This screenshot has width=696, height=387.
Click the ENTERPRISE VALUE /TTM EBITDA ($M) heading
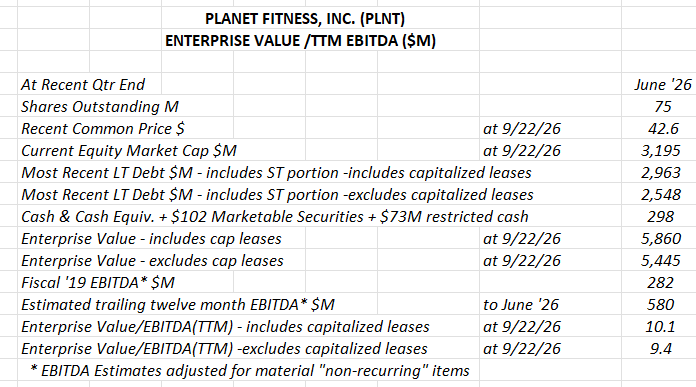click(x=301, y=40)
